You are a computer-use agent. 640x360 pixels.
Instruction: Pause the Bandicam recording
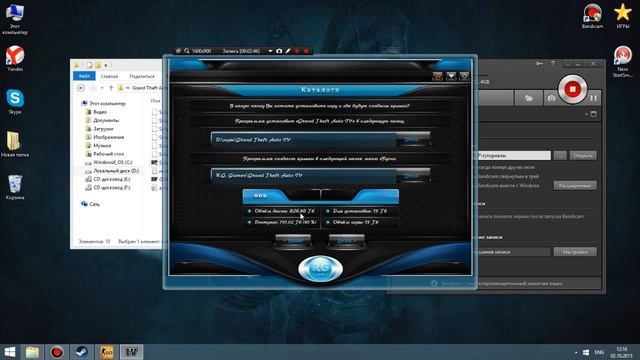point(593,98)
